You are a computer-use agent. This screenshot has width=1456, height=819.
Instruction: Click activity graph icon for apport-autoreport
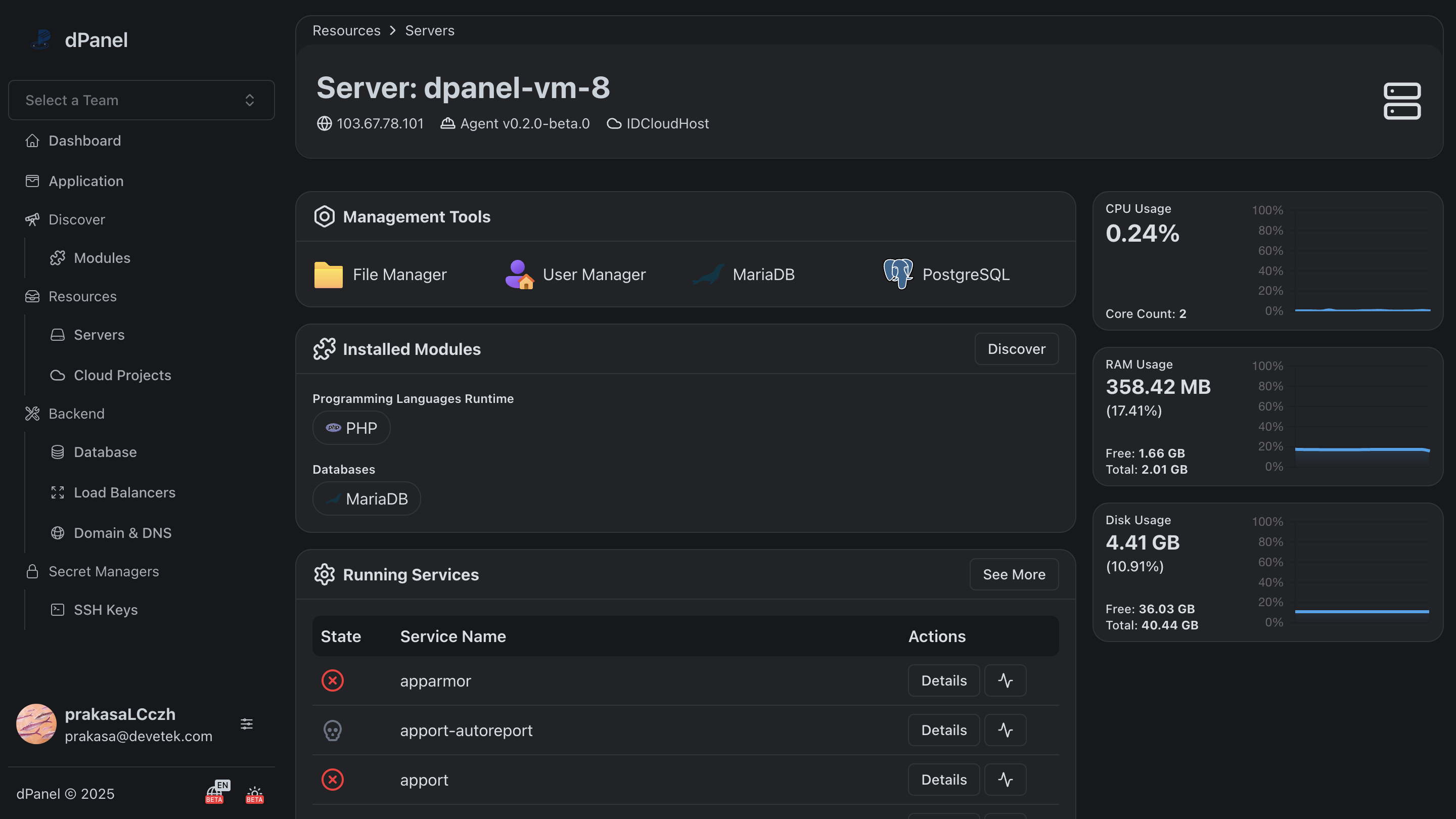pyautogui.click(x=1005, y=730)
